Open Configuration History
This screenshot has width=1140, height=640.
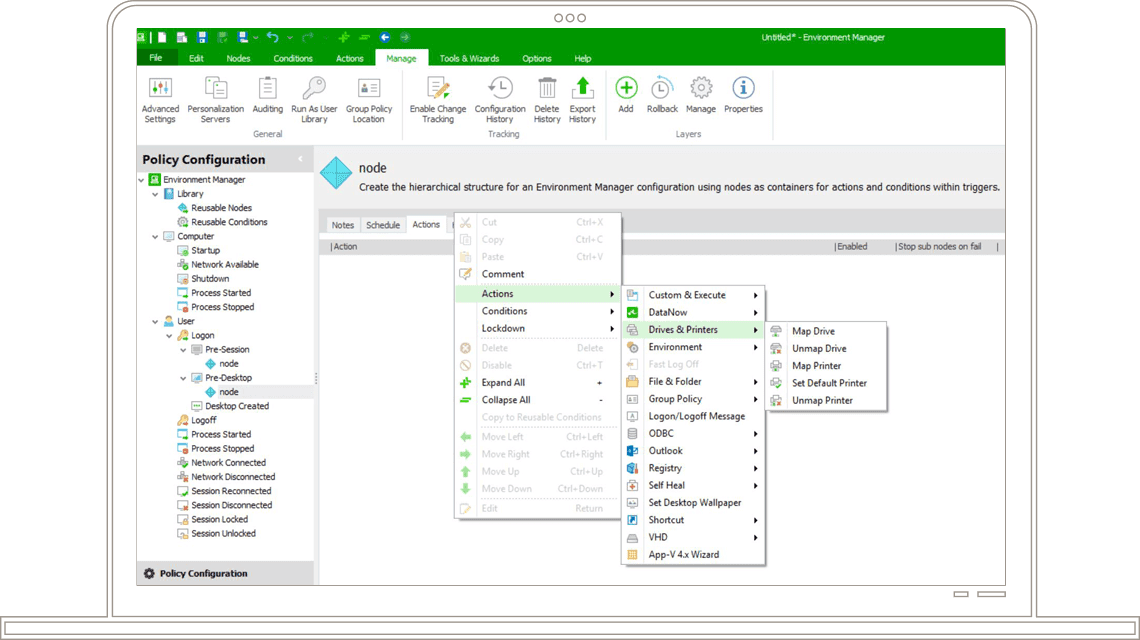pyautogui.click(x=499, y=100)
